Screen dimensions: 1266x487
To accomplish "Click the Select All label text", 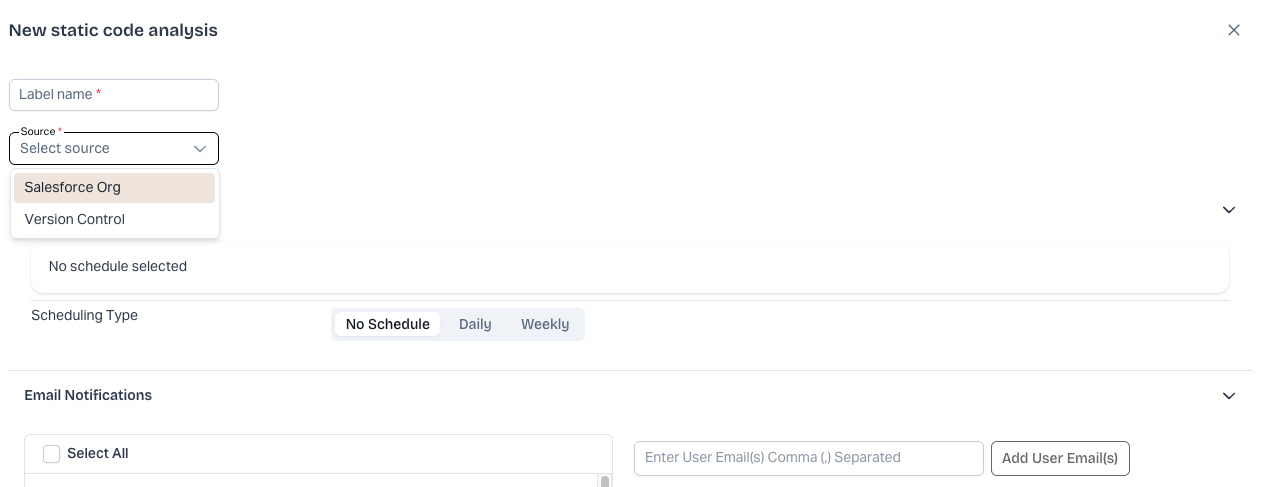I will pyautogui.click(x=98, y=454).
